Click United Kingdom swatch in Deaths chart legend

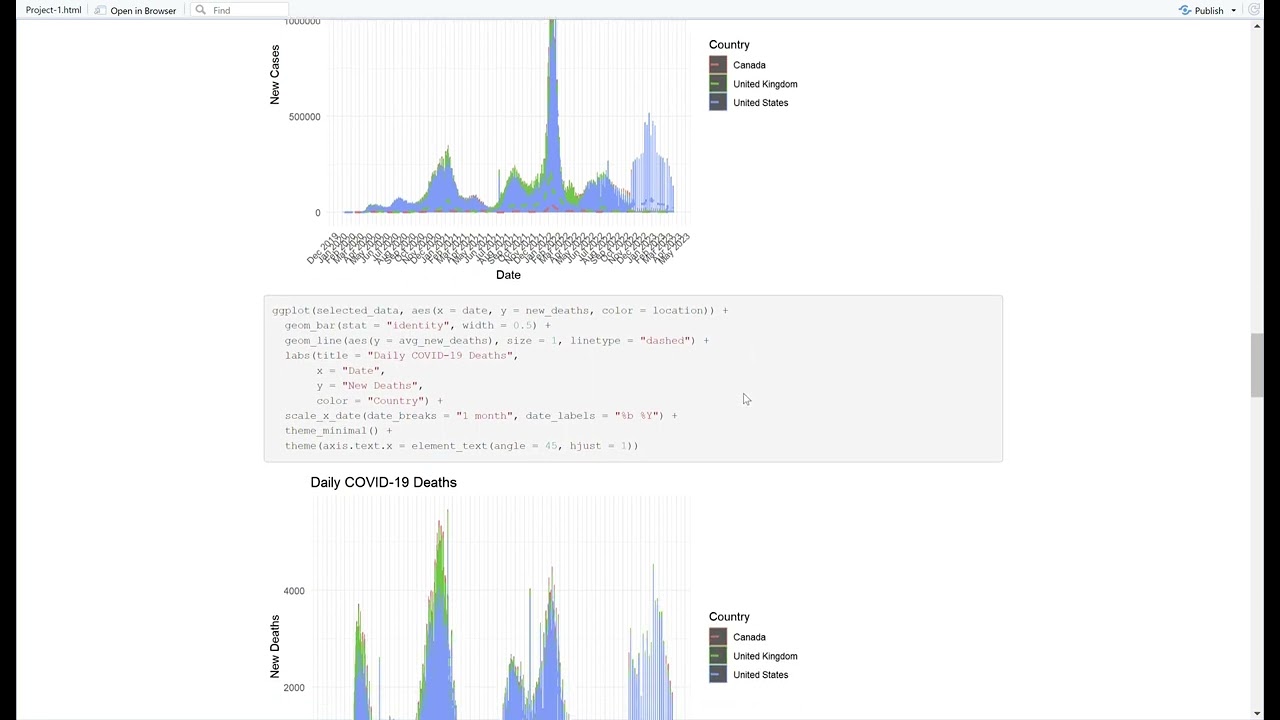tap(717, 656)
